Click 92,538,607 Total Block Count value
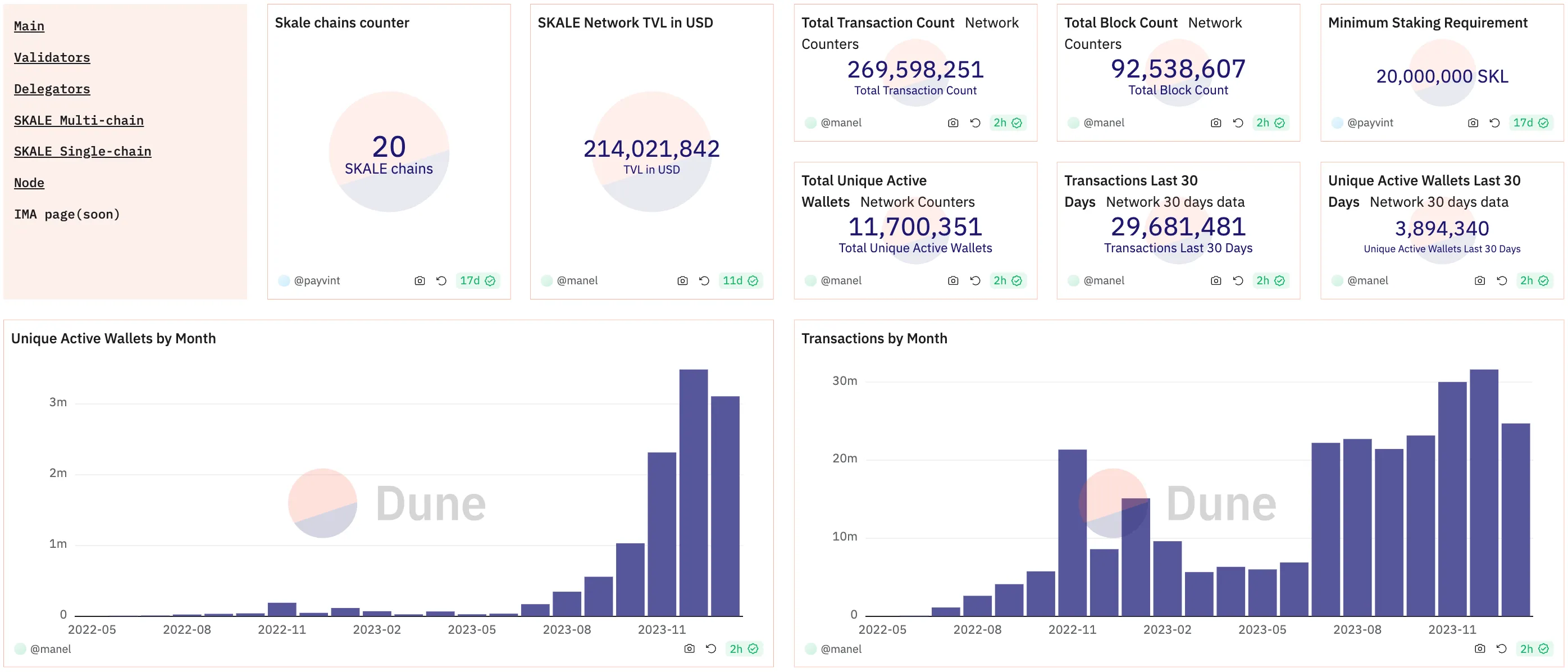 [x=1178, y=70]
